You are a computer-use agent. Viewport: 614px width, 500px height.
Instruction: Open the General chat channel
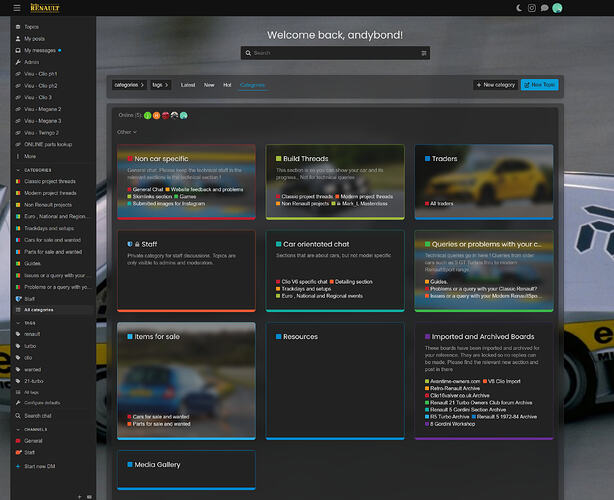tap(33, 441)
